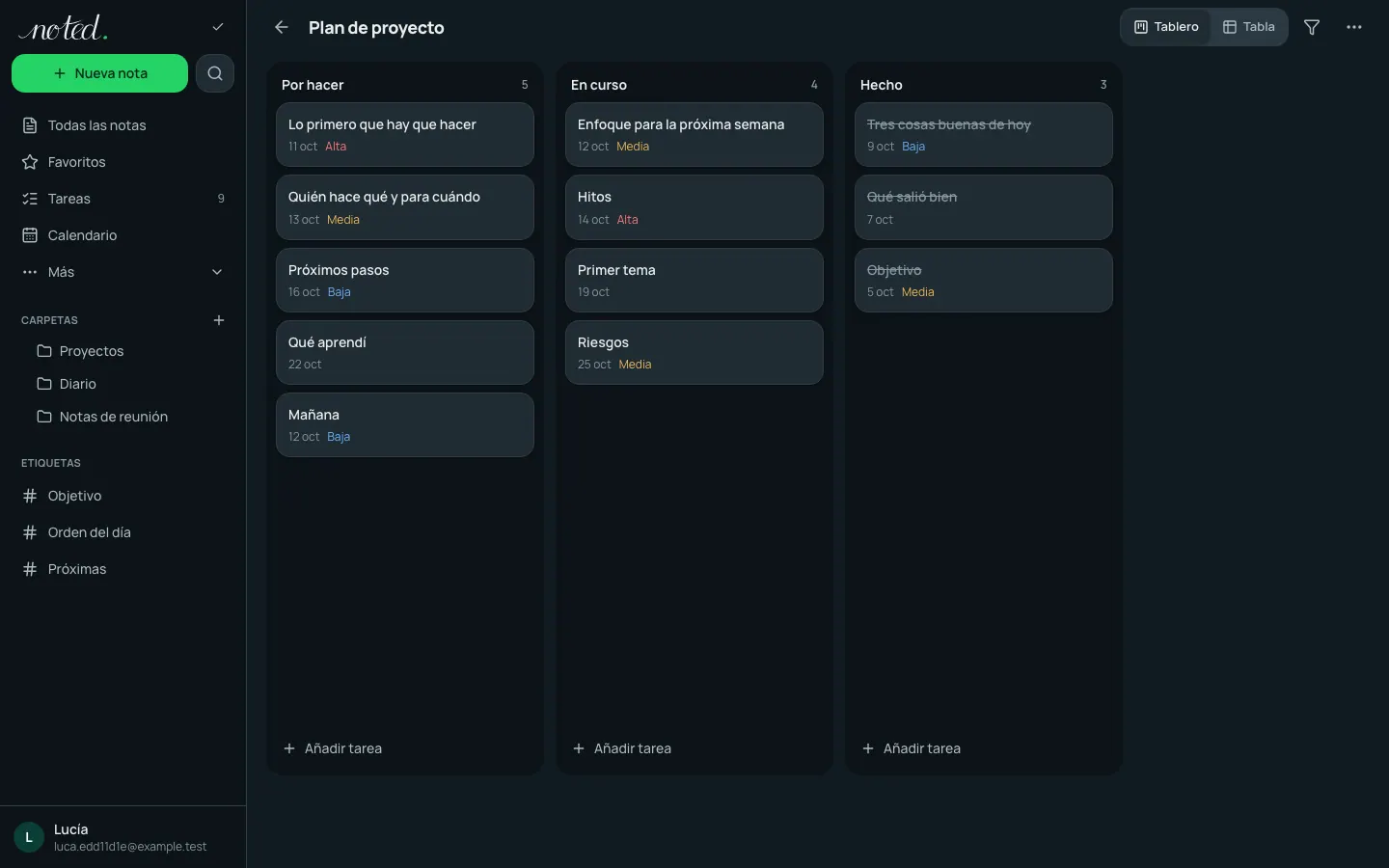This screenshot has width=1389, height=868.
Task: Open the Qué aprendí card
Action: 405,353
